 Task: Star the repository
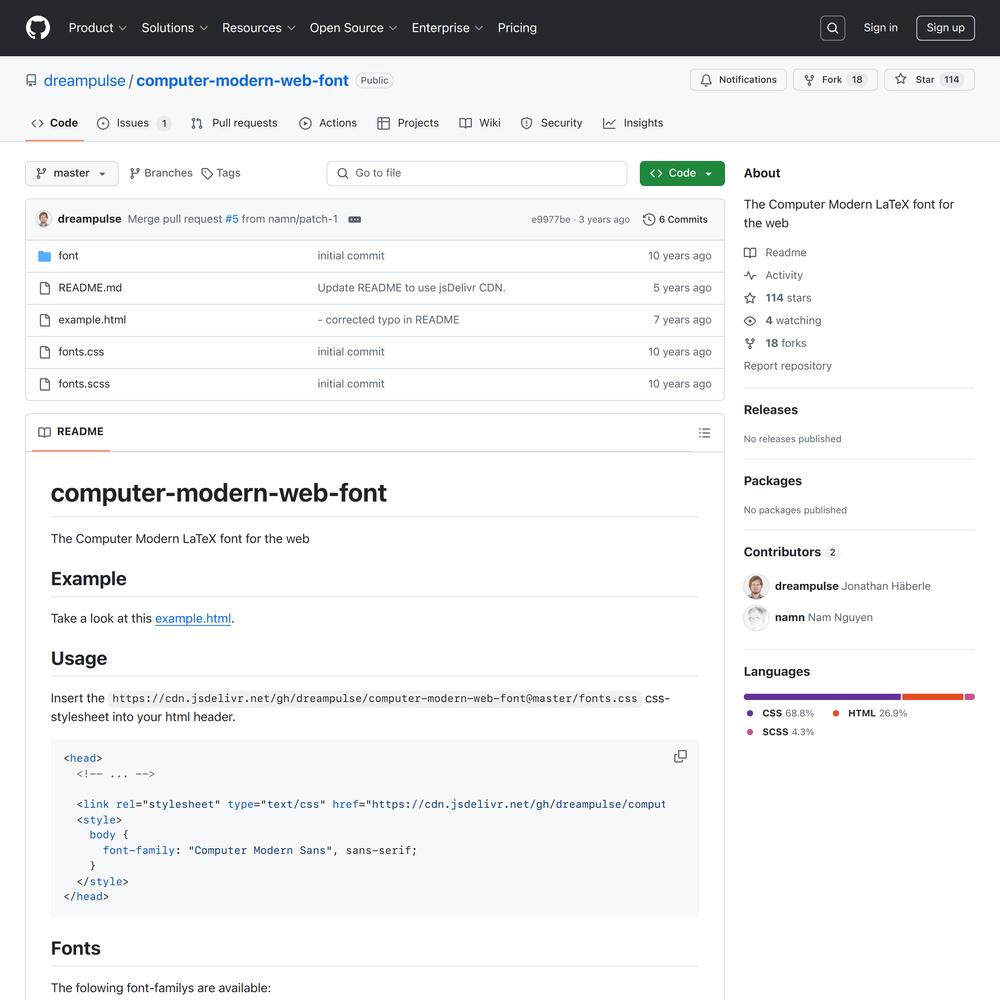pos(929,80)
